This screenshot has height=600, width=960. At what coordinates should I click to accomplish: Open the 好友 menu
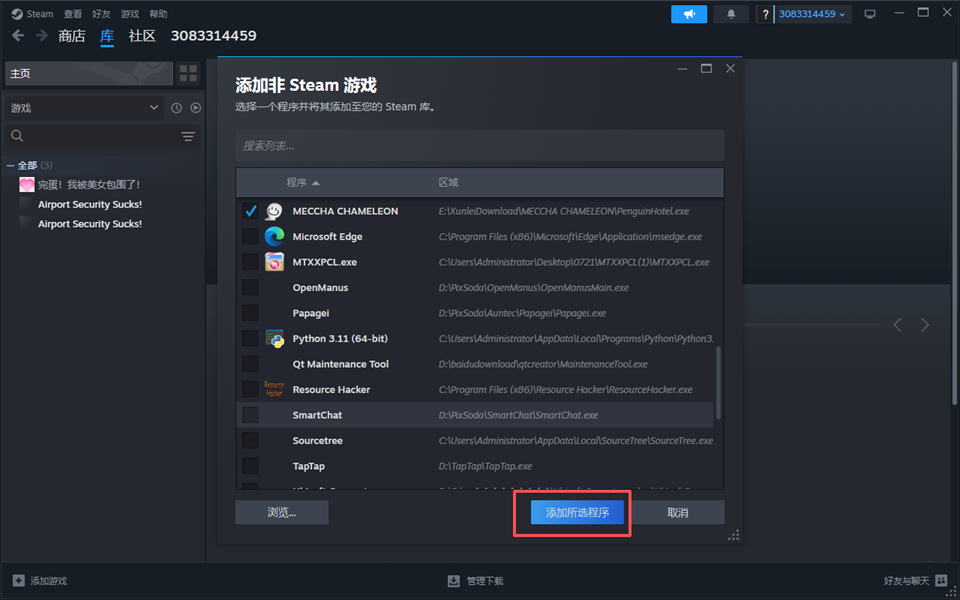pyautogui.click(x=101, y=13)
